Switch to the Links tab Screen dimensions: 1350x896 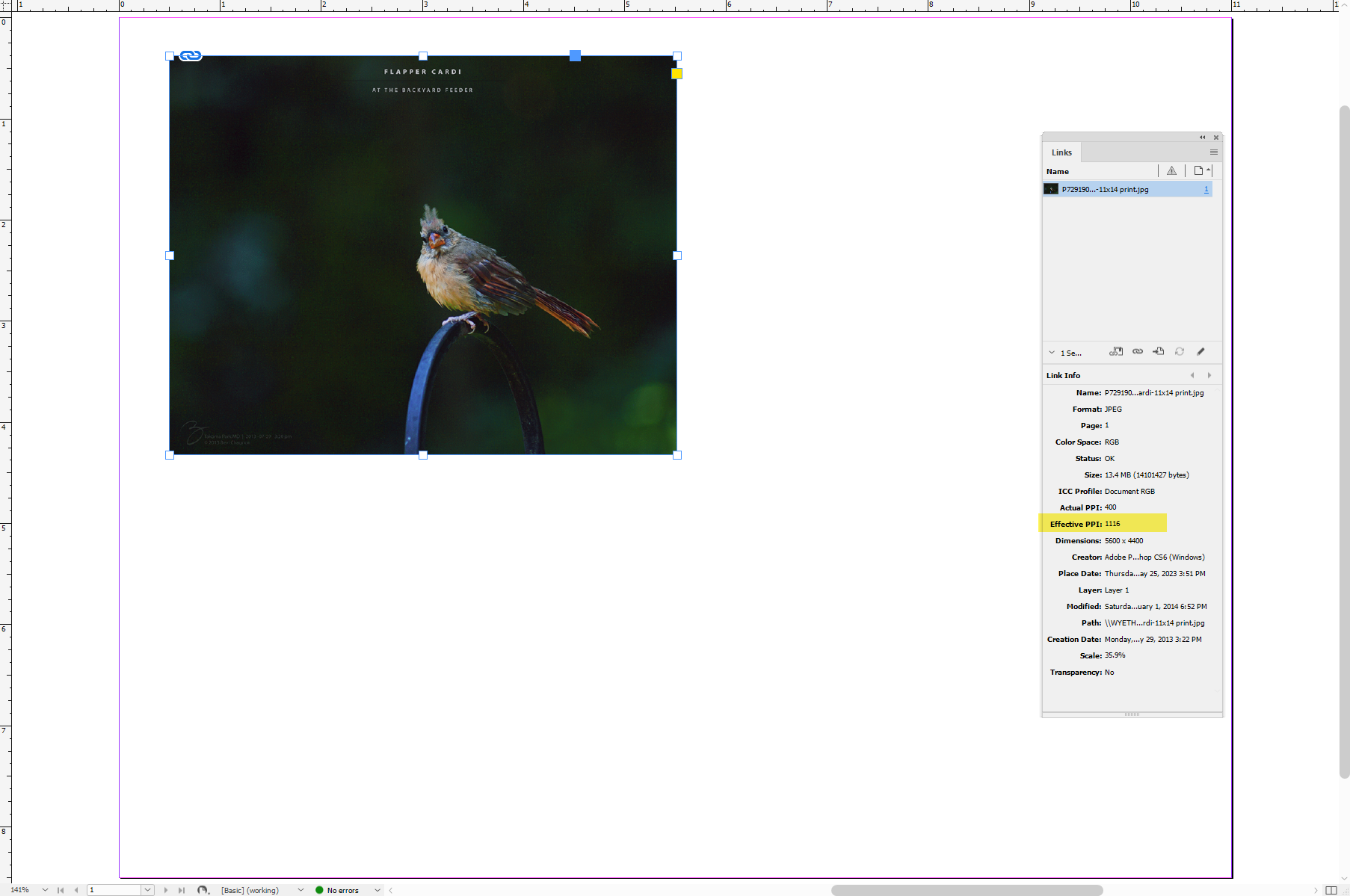(x=1061, y=152)
